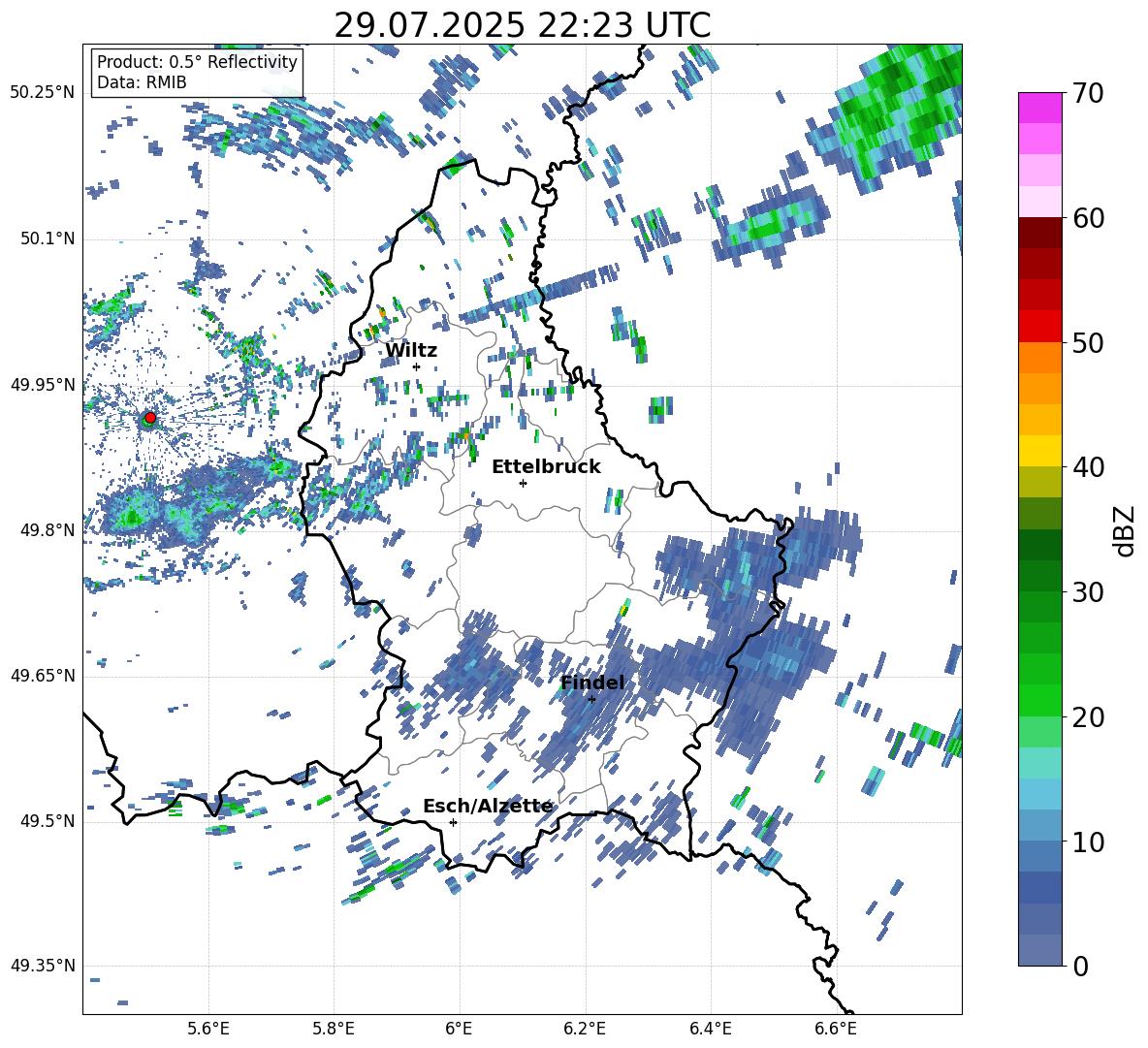The height and width of the screenshot is (1048, 1148).
Task: Click the red radar site marker
Action: point(150,418)
